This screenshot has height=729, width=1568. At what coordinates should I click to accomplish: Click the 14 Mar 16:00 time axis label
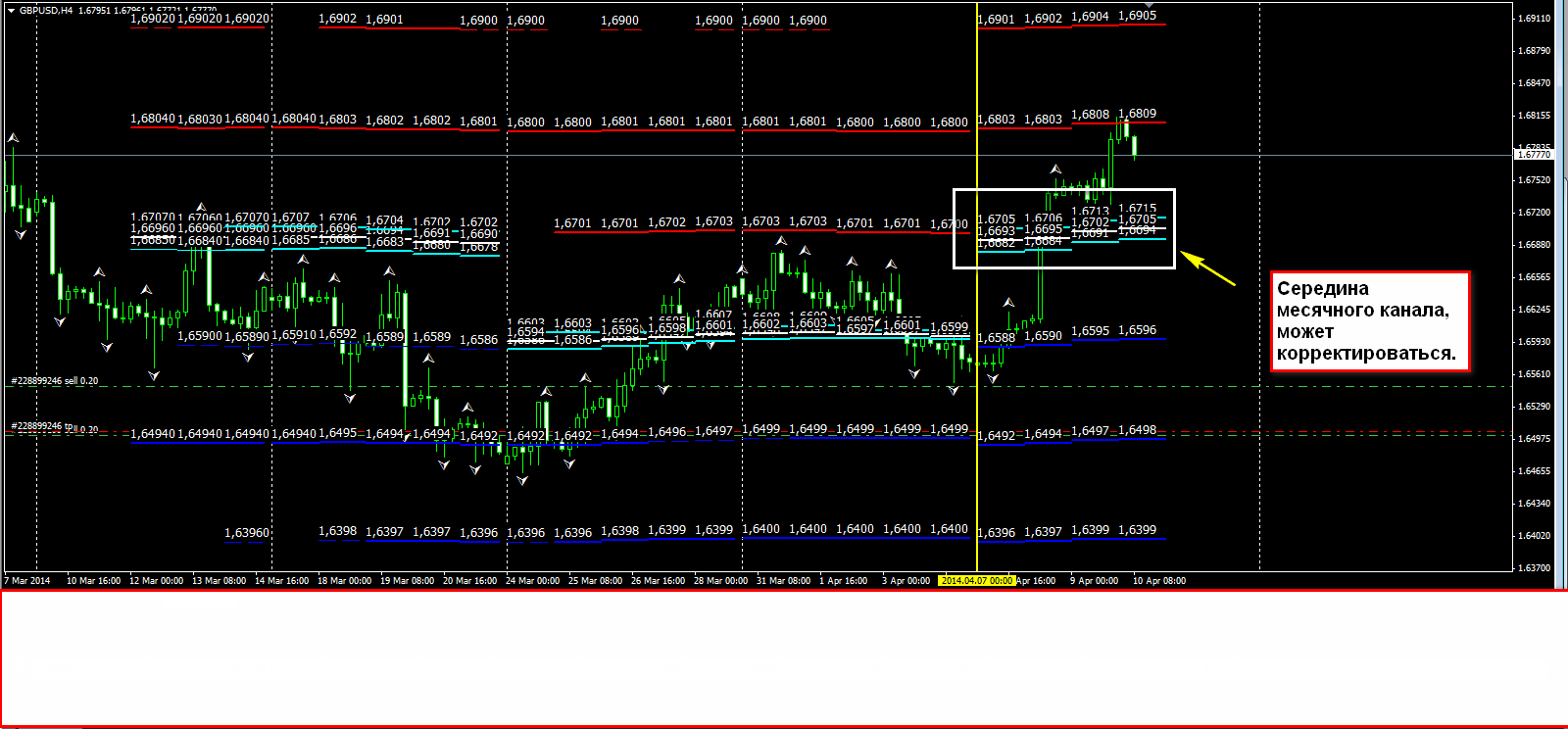[281, 580]
